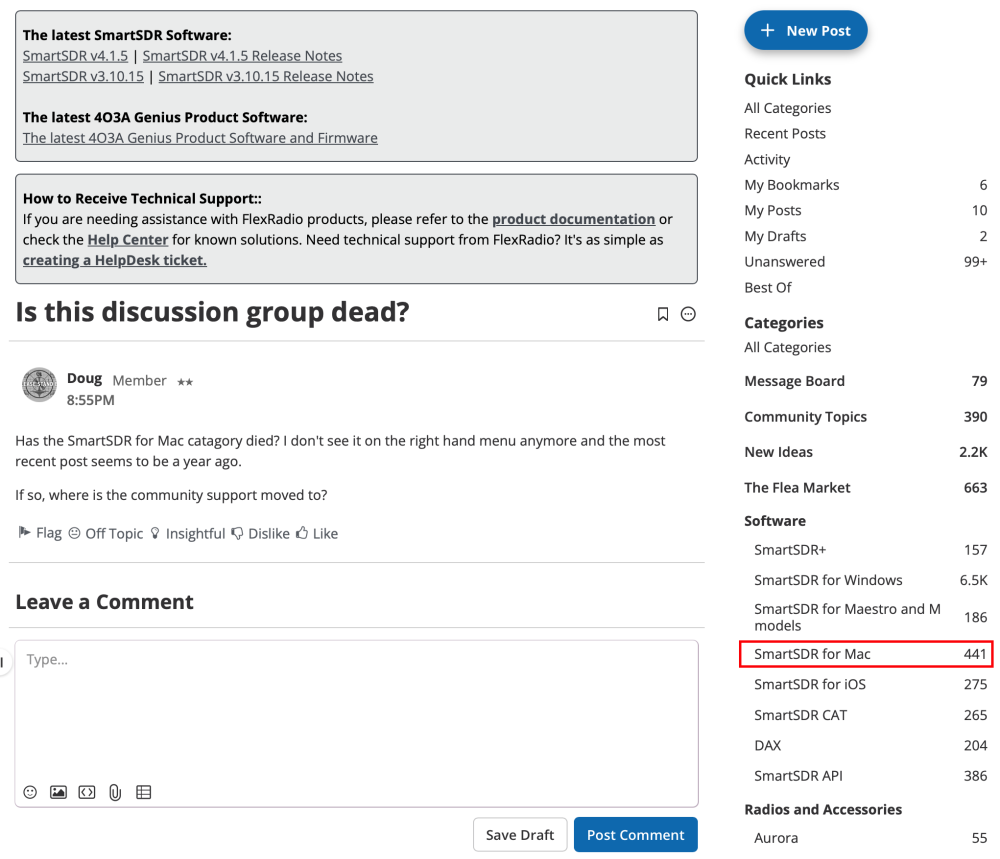Open the SmartSDR v4.1.5 download link

(x=75, y=56)
